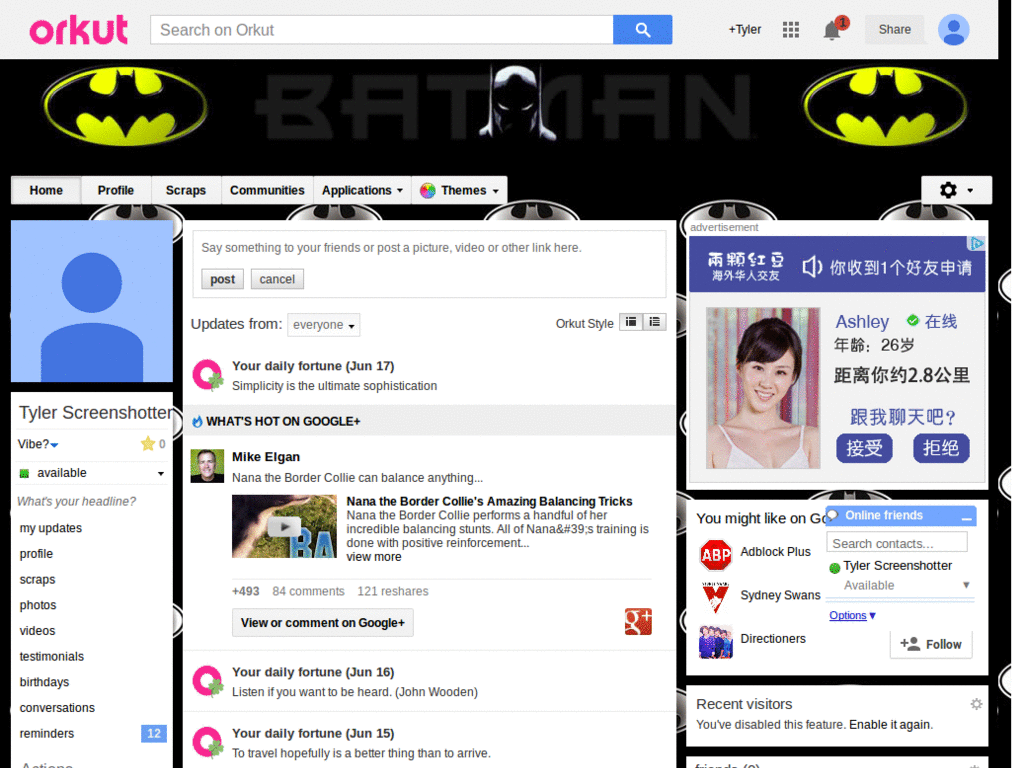
Task: Click view more under the video description
Action: (x=374, y=556)
